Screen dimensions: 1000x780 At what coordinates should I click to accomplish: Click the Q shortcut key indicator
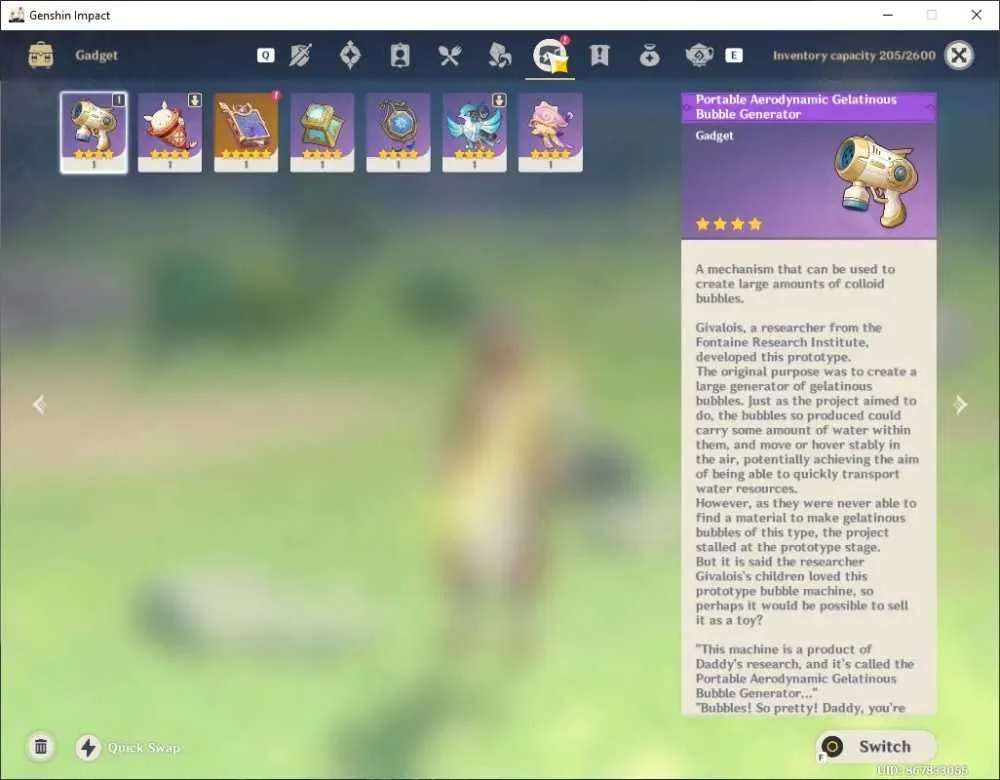coord(265,55)
